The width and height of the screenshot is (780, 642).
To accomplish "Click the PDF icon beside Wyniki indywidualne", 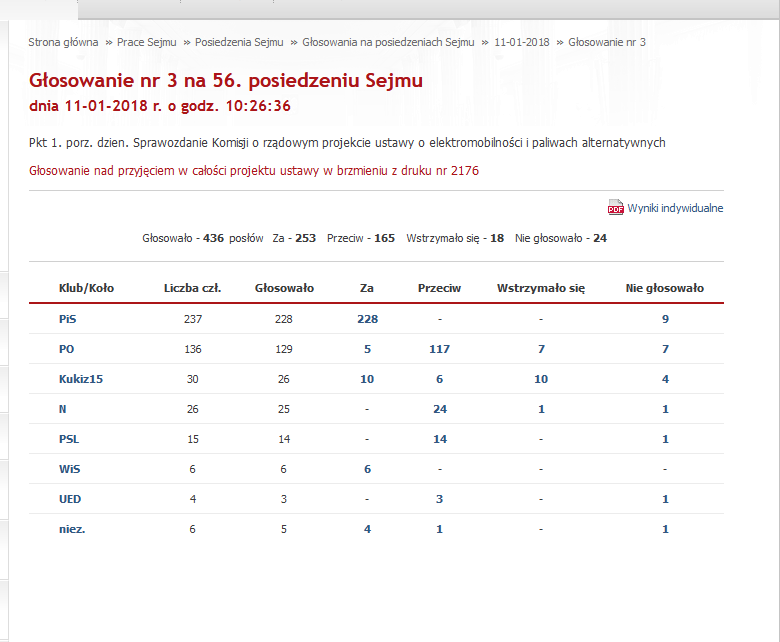I will [x=615, y=208].
